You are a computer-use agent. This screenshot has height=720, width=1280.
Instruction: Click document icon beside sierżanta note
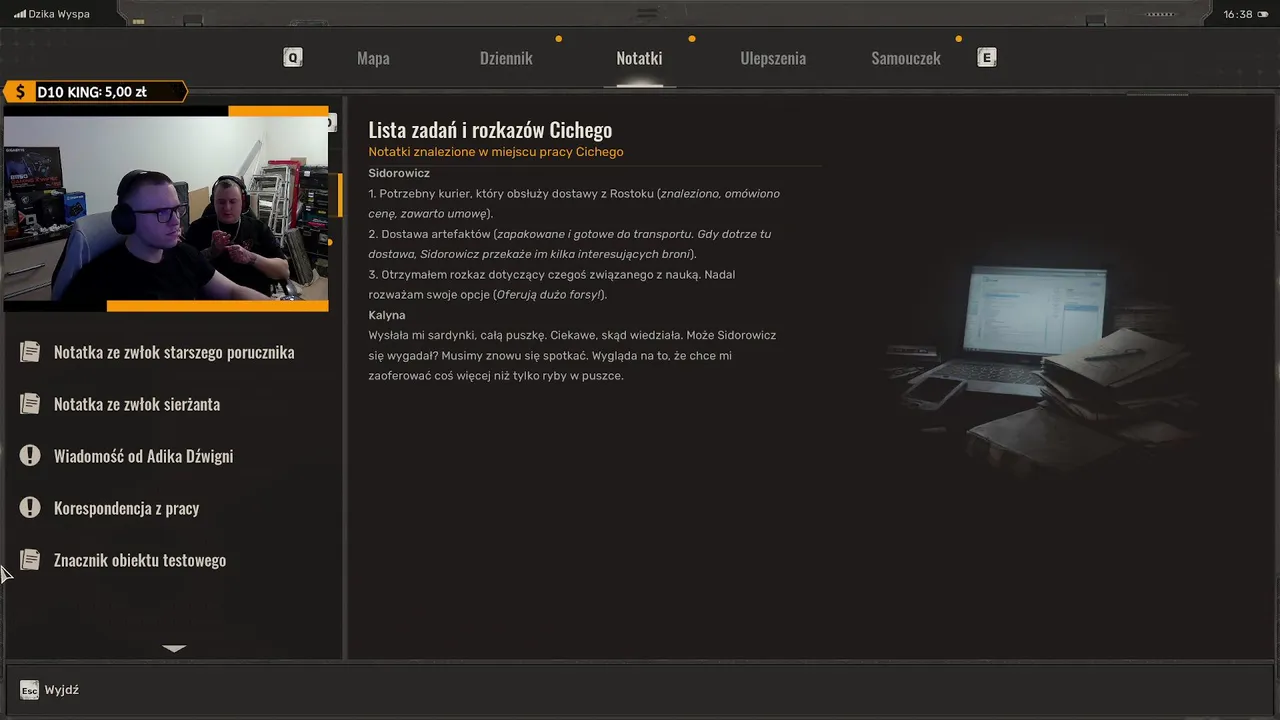[30, 404]
